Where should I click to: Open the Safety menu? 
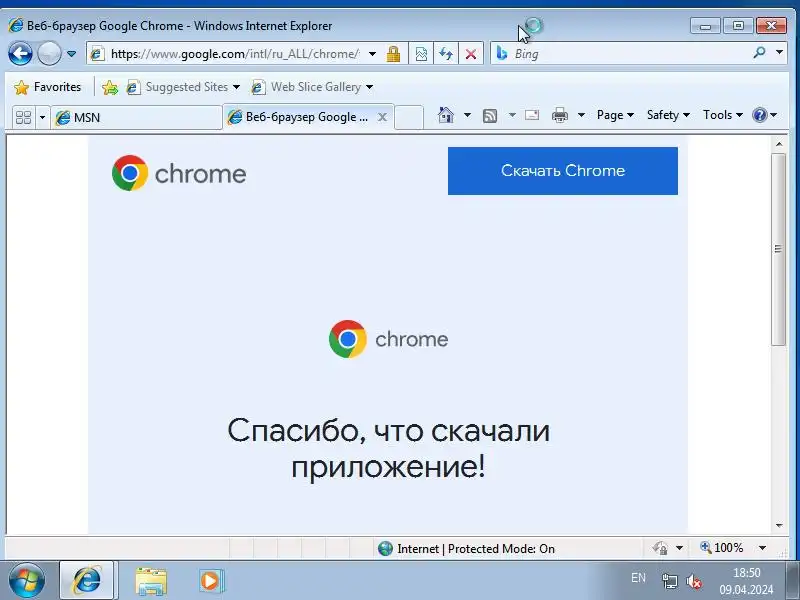(x=668, y=115)
